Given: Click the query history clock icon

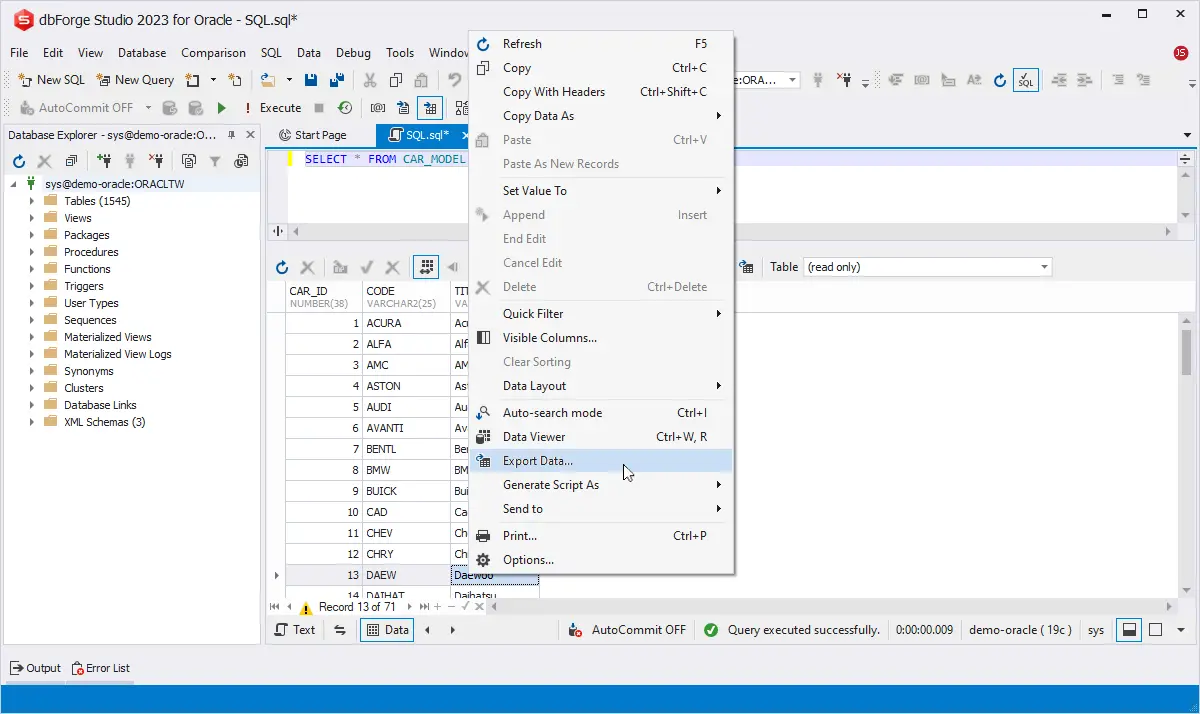Looking at the screenshot, I should pos(345,108).
